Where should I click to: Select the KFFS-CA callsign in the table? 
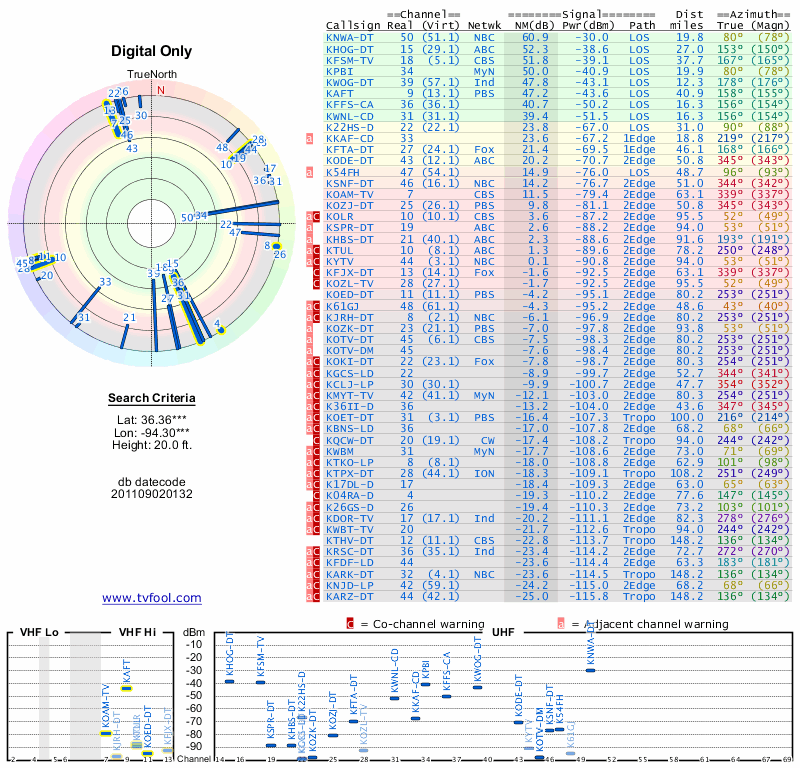click(x=349, y=105)
